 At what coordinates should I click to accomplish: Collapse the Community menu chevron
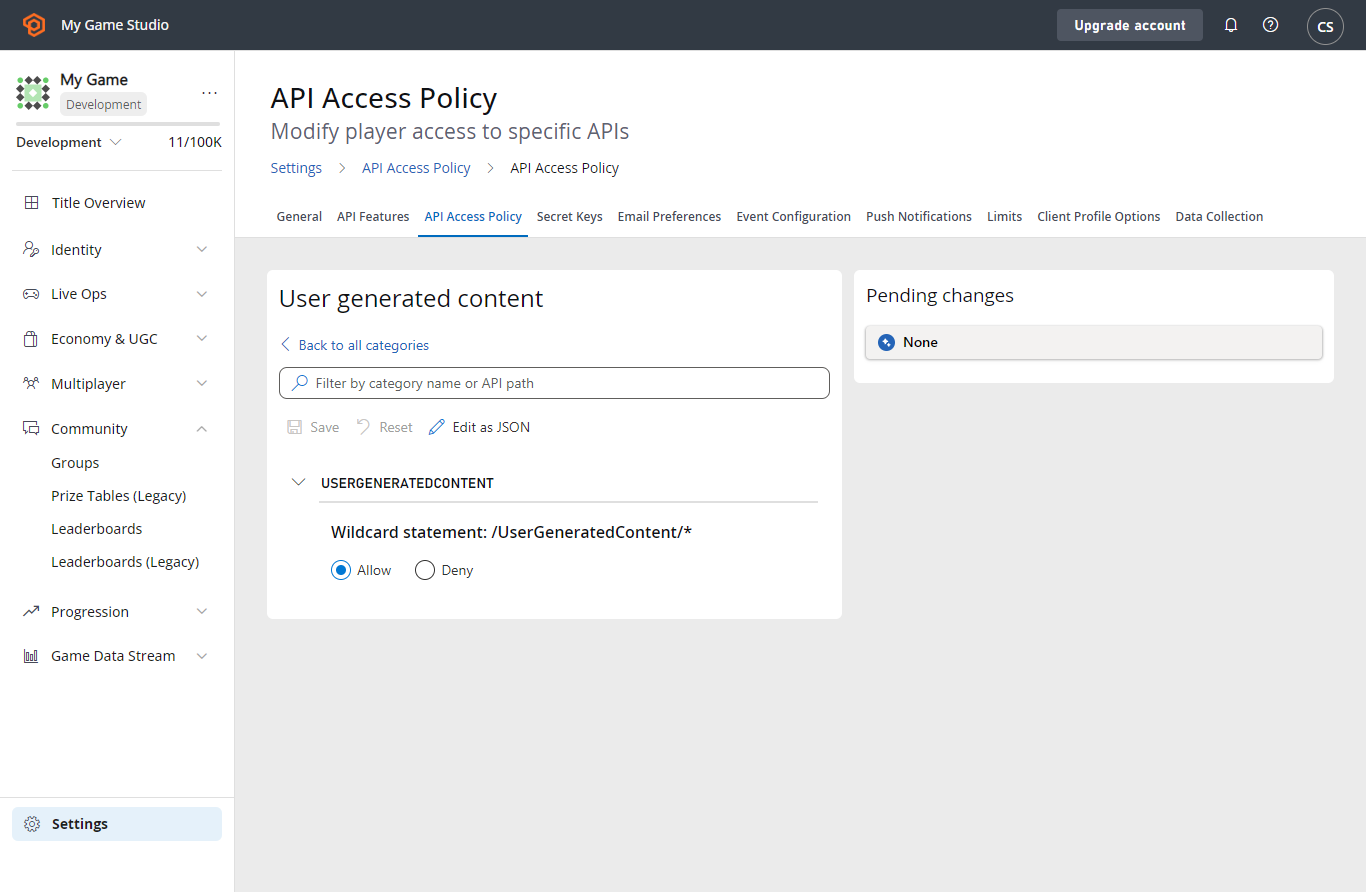coord(202,429)
